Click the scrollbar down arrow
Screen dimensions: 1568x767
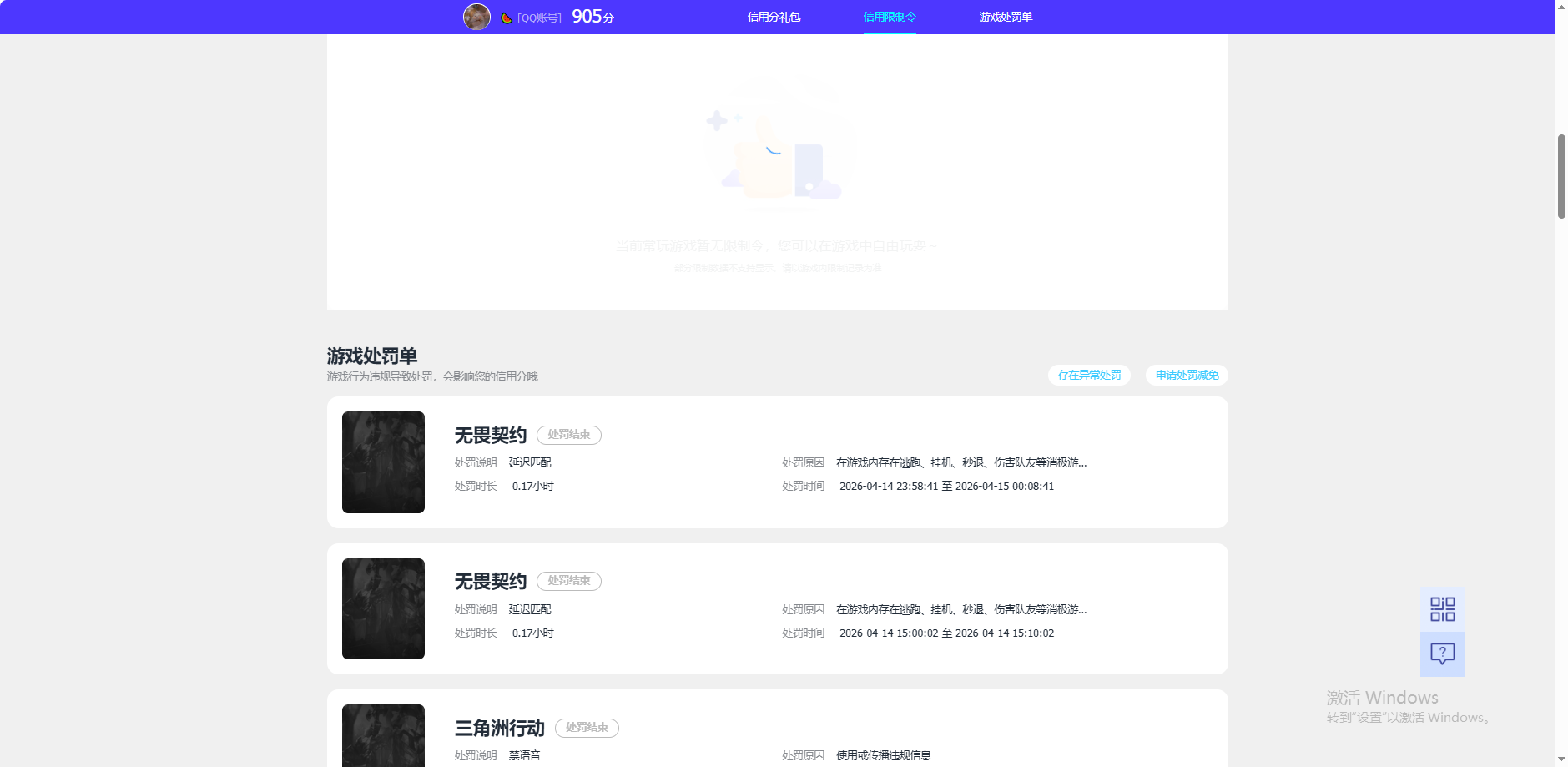(1561, 759)
